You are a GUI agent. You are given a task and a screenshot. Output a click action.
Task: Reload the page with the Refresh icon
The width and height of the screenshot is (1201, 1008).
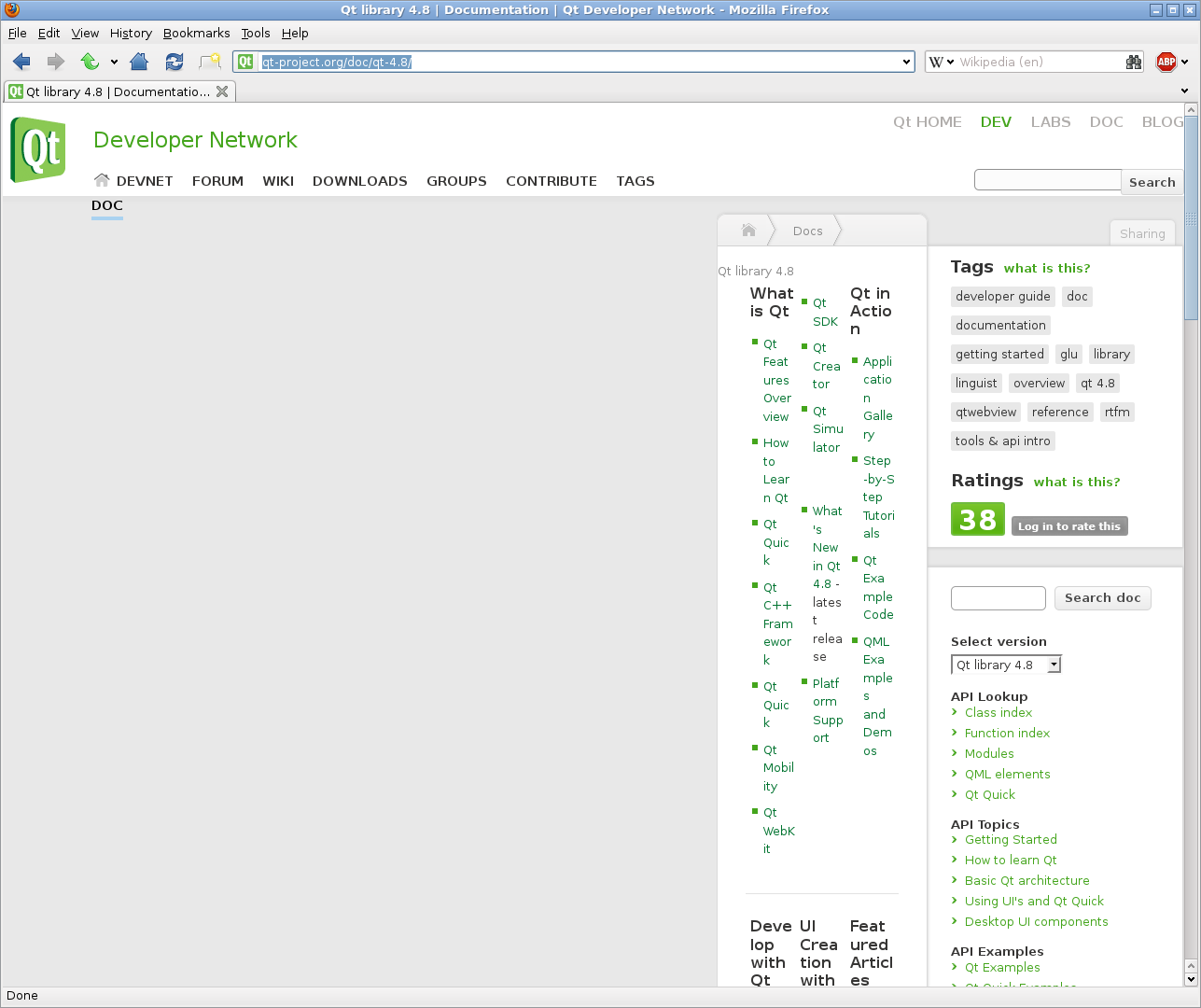tap(175, 62)
